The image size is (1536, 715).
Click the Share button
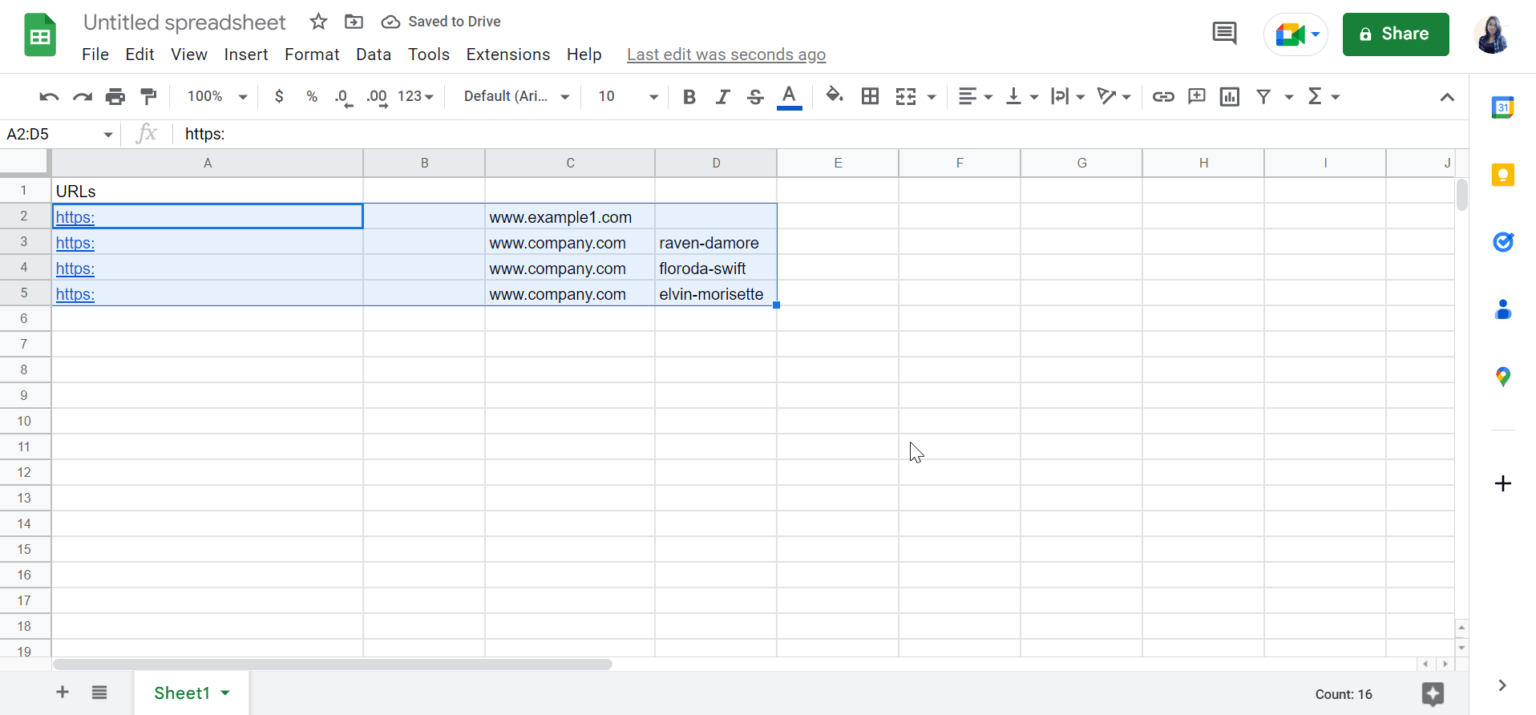(x=1395, y=33)
